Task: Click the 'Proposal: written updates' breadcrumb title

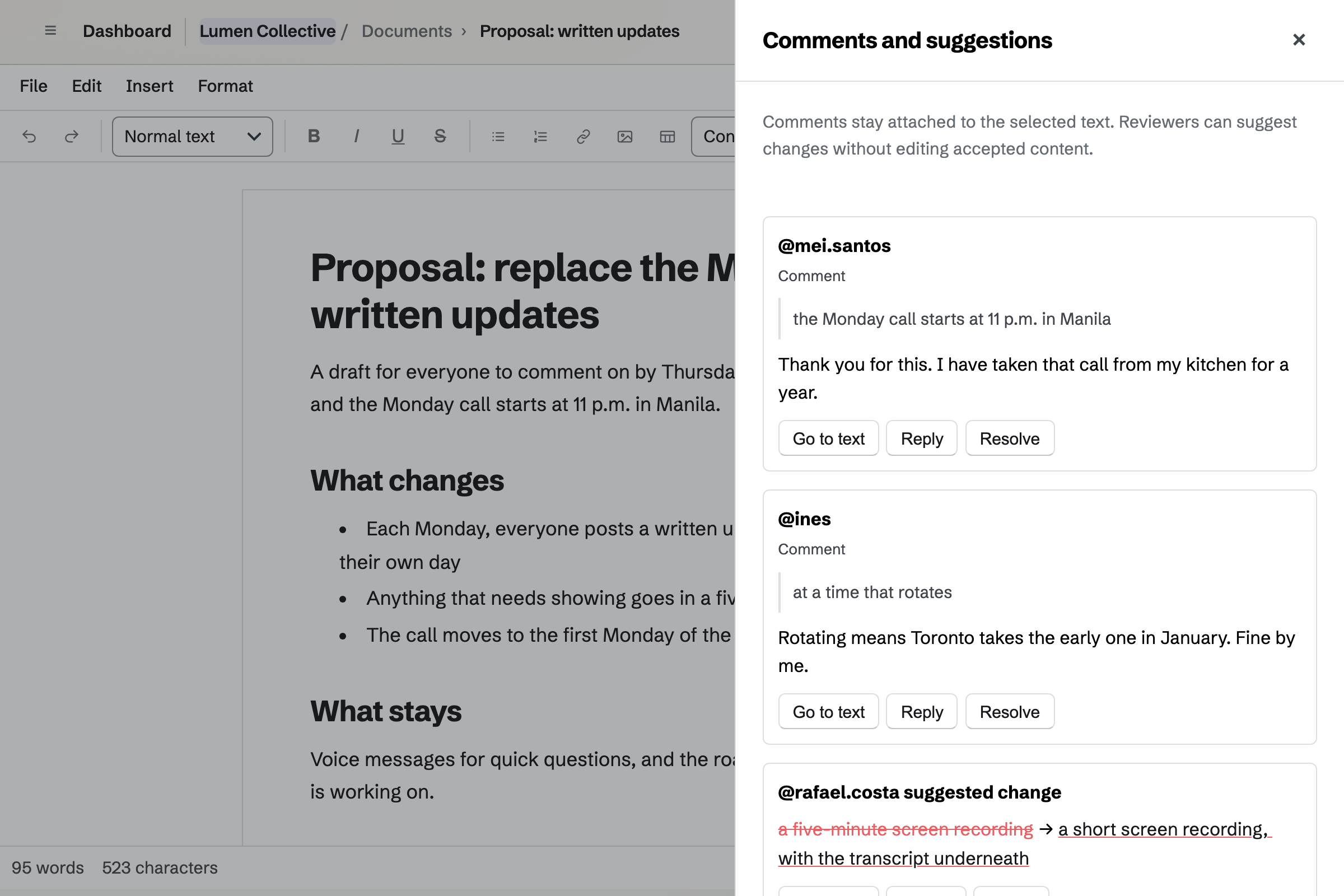Action: pyautogui.click(x=580, y=31)
